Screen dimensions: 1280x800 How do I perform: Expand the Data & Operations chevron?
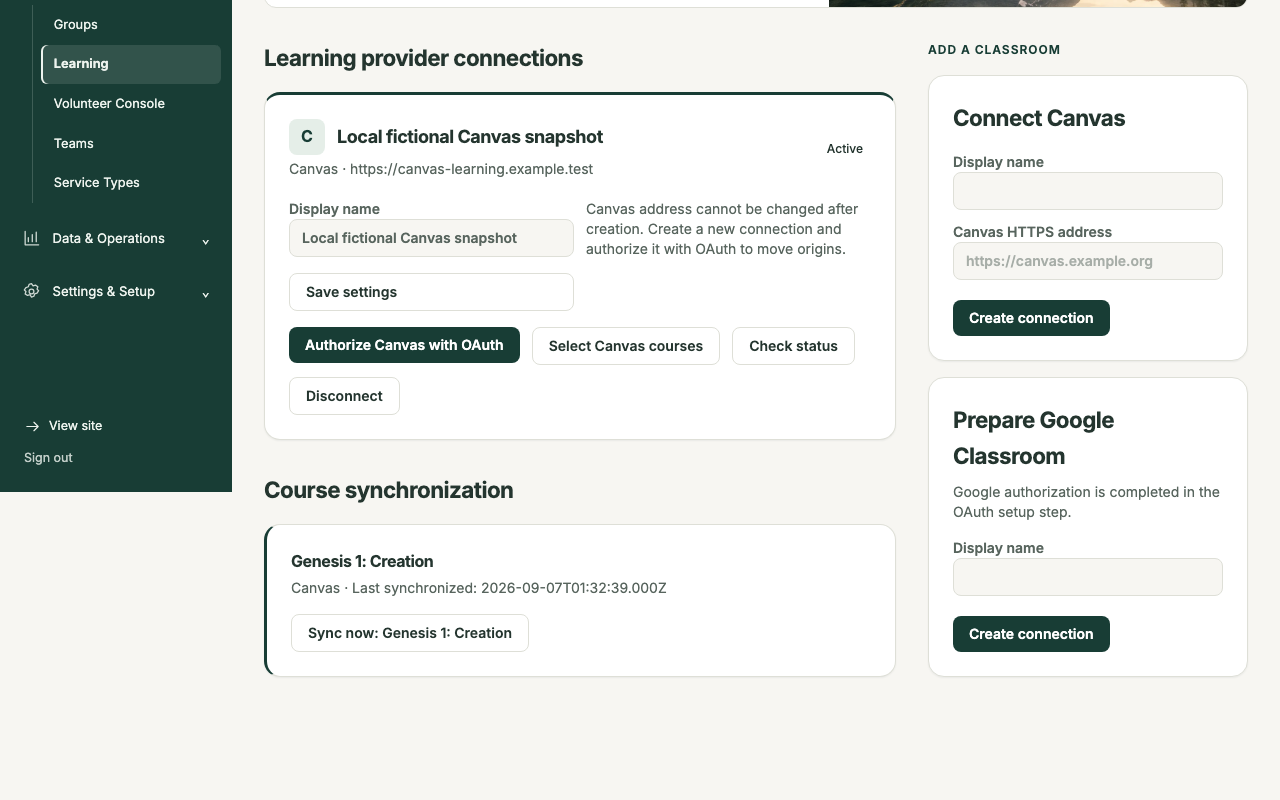tap(206, 241)
